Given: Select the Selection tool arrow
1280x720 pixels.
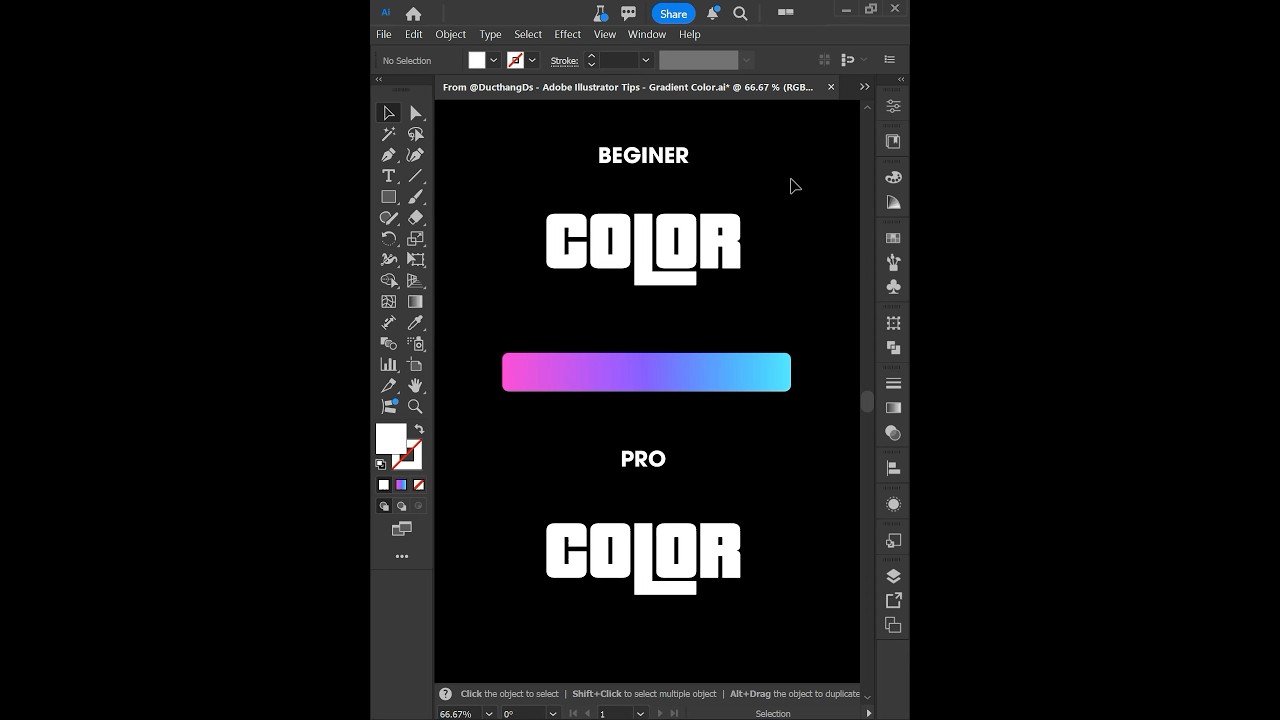Looking at the screenshot, I should click(x=389, y=113).
